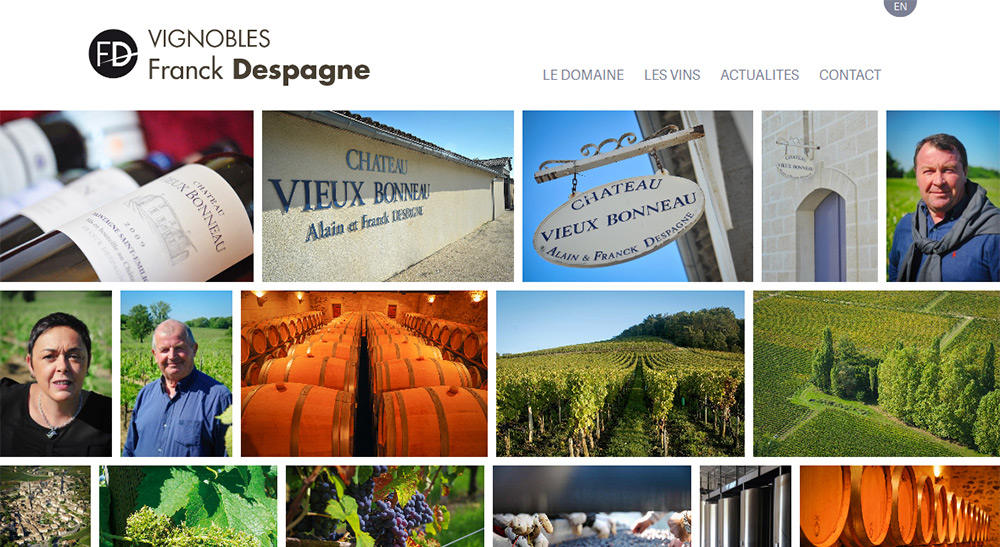Open the Chateau Vieux Bonneau wall photo
This screenshot has width=1000, height=547.
tap(388, 196)
